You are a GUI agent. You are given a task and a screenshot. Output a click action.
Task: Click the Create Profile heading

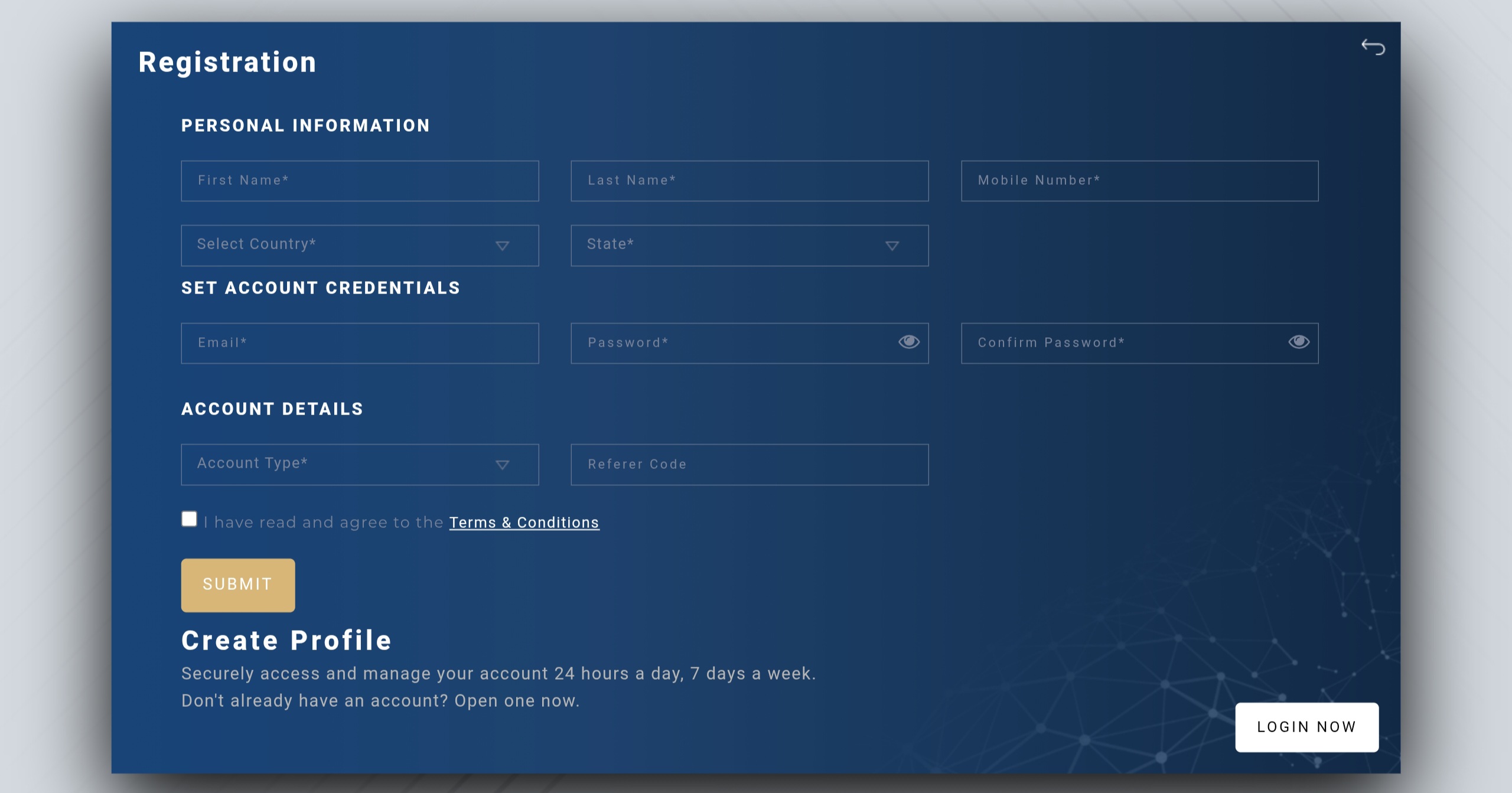click(x=286, y=641)
